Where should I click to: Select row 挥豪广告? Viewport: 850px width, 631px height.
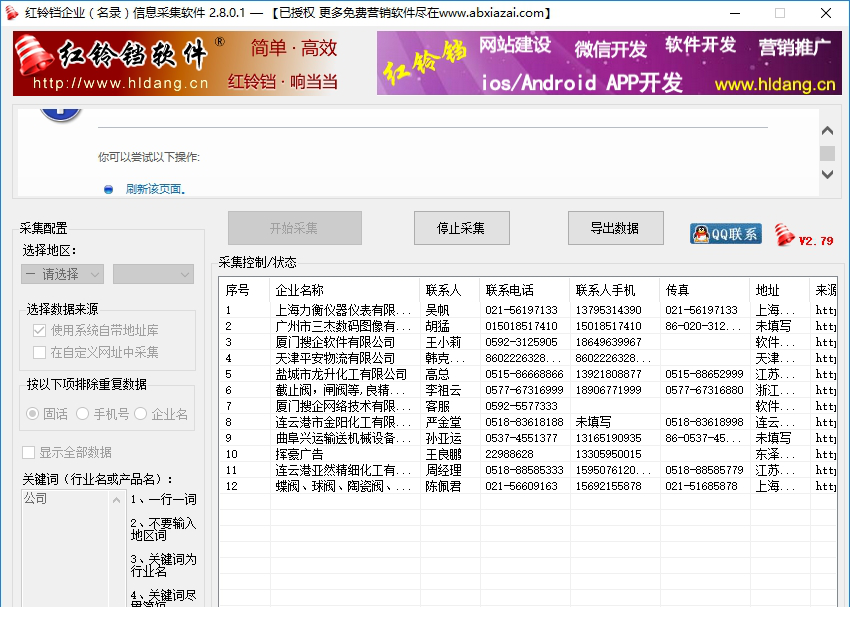[528, 454]
